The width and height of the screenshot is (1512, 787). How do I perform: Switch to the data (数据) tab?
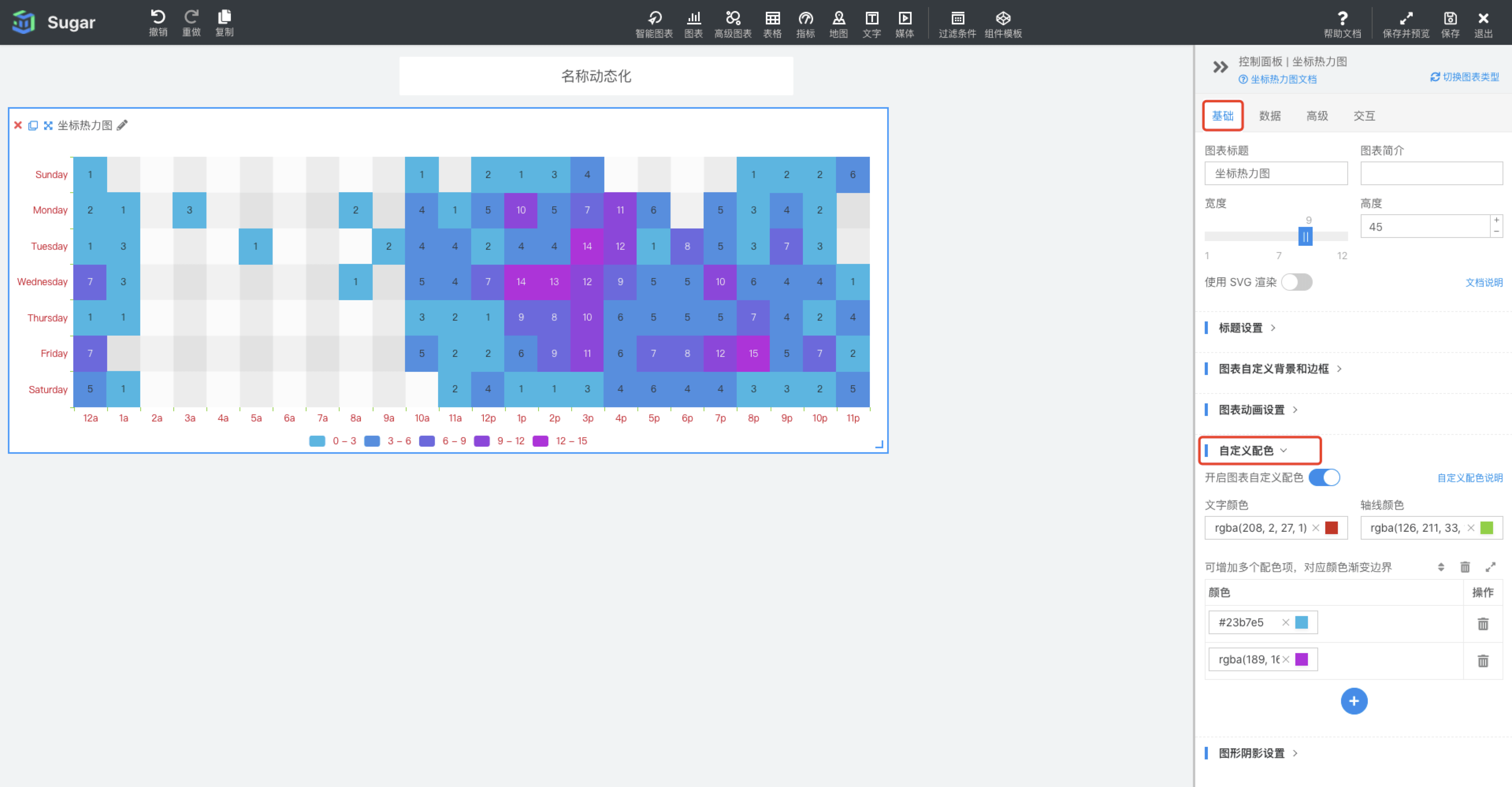[x=1270, y=116]
